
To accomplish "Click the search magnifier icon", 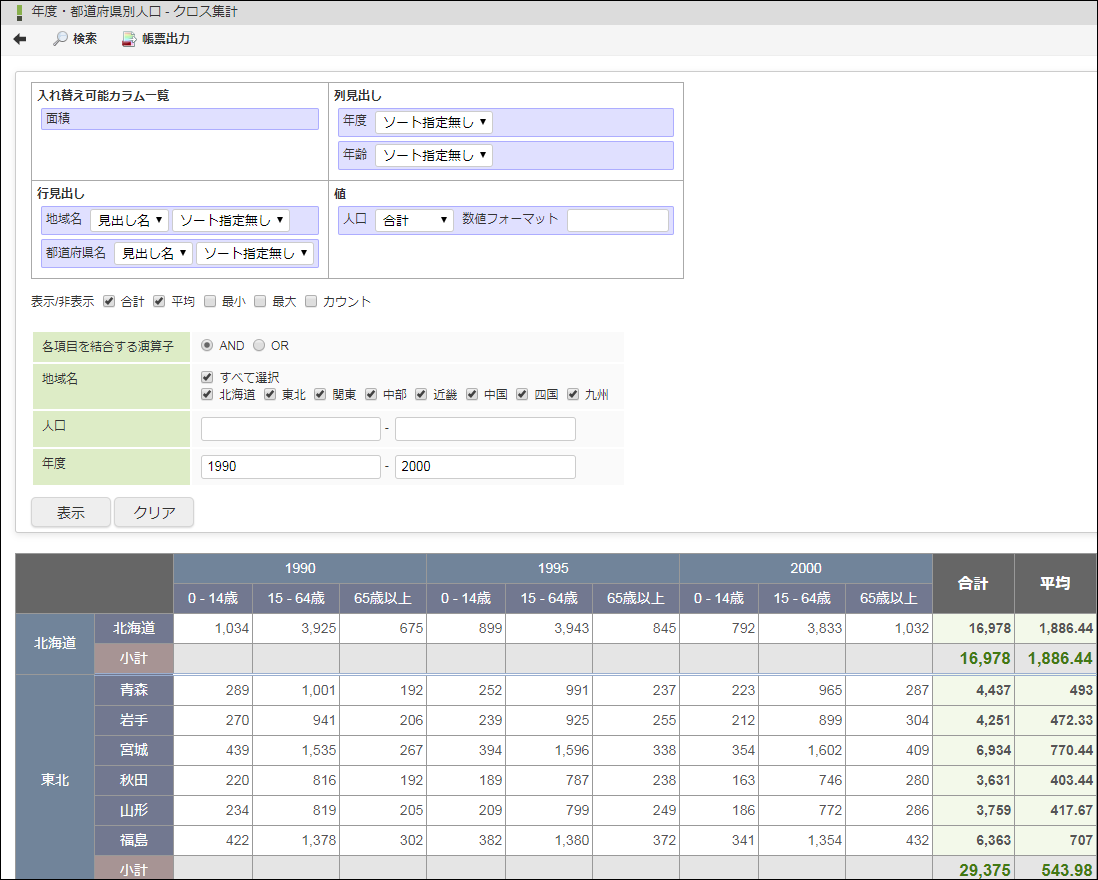I will tap(60, 39).
